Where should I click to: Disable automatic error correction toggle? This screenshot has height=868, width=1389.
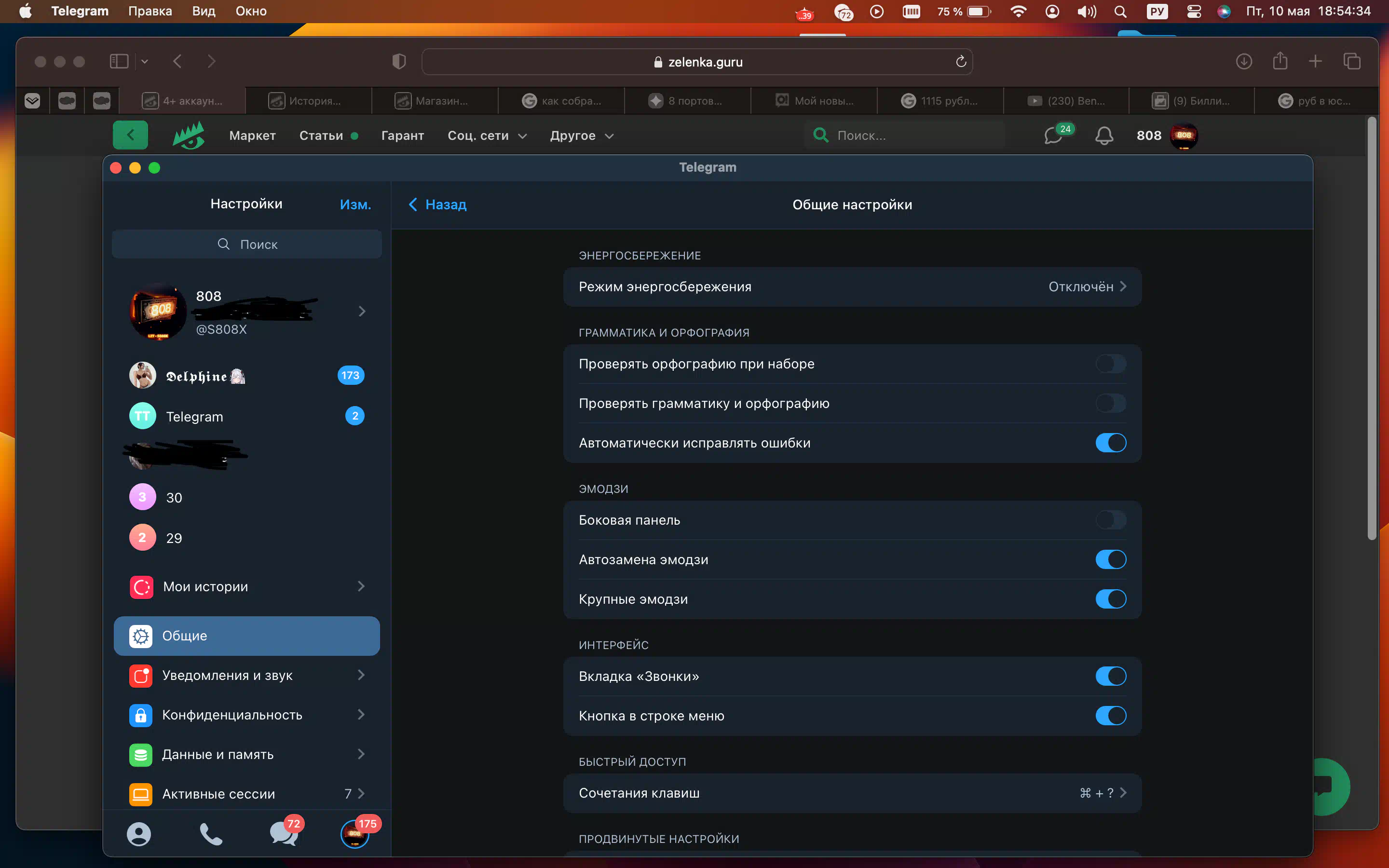pos(1111,443)
